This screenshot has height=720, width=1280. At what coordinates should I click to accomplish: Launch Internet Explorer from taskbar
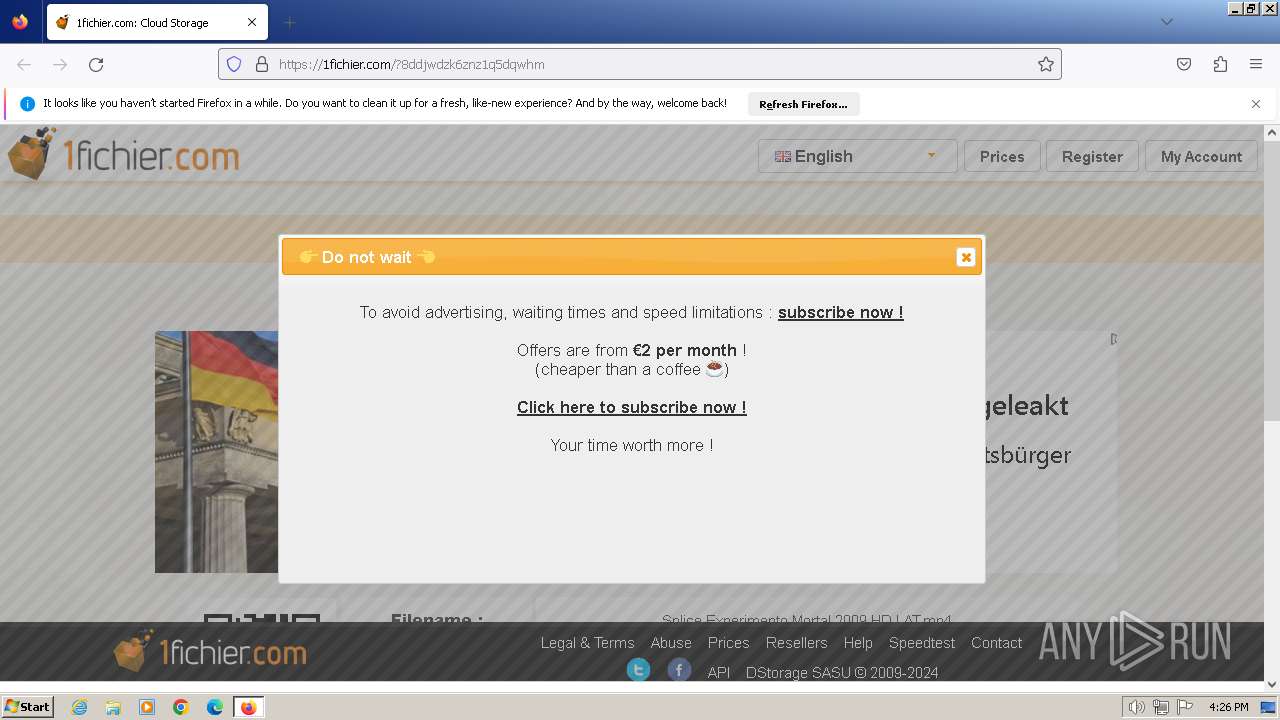[80, 707]
